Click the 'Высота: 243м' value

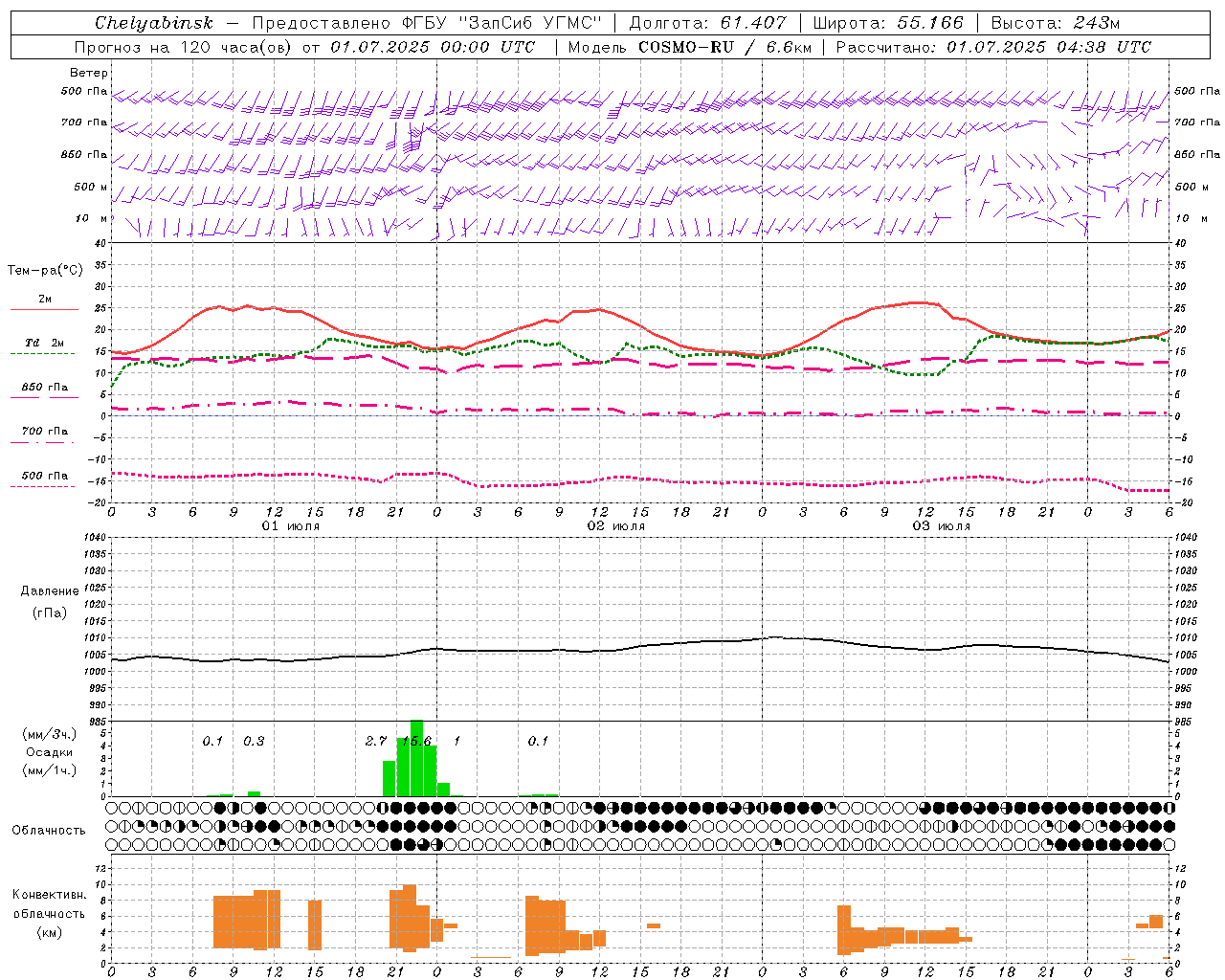1055,23
